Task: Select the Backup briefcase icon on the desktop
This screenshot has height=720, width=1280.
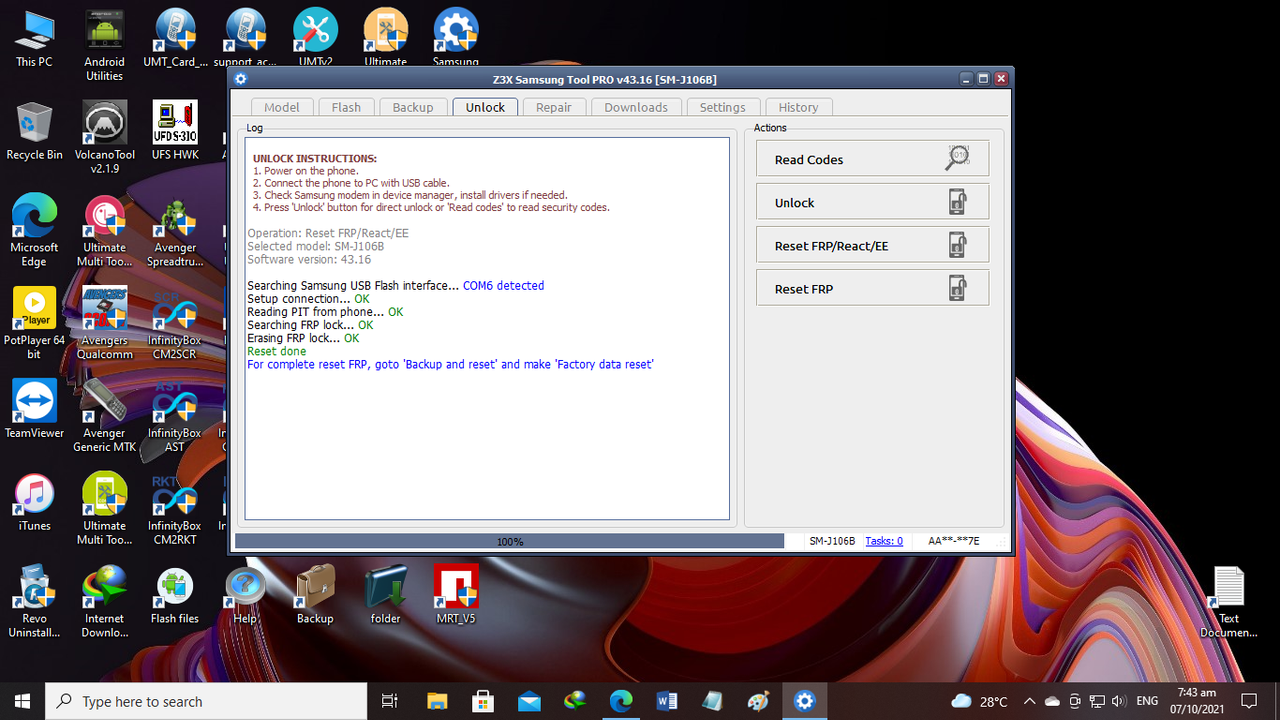Action: [x=315, y=595]
